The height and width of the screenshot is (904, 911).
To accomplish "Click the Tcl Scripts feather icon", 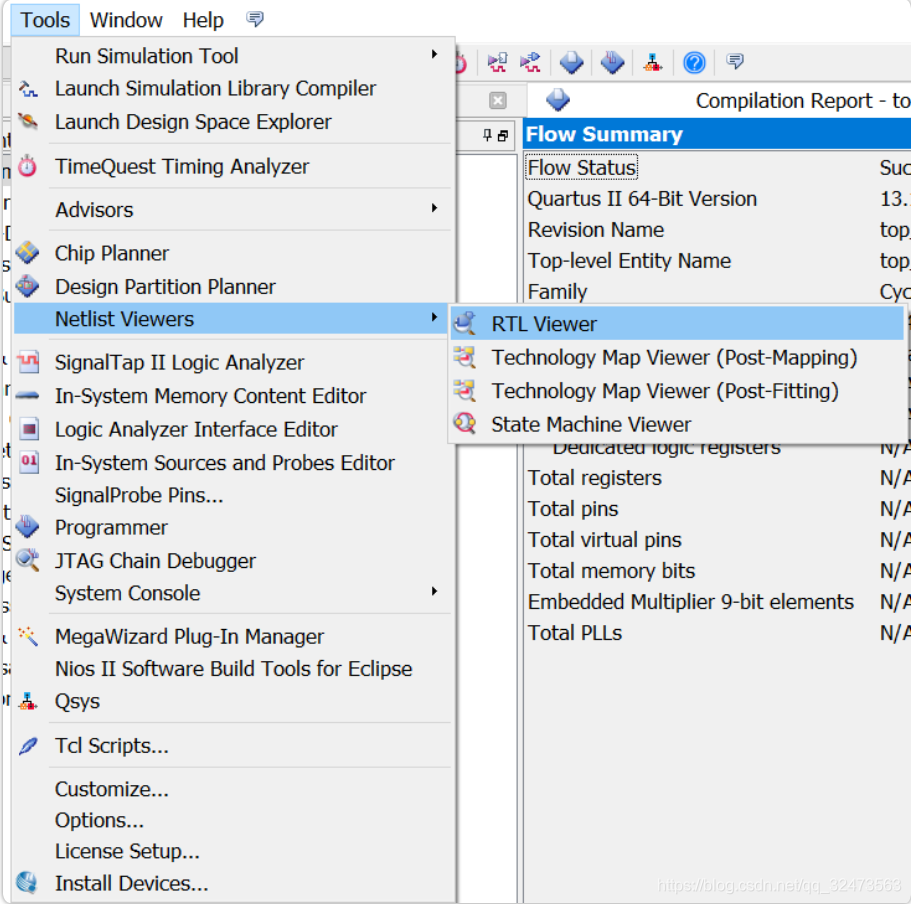I will 28,745.
